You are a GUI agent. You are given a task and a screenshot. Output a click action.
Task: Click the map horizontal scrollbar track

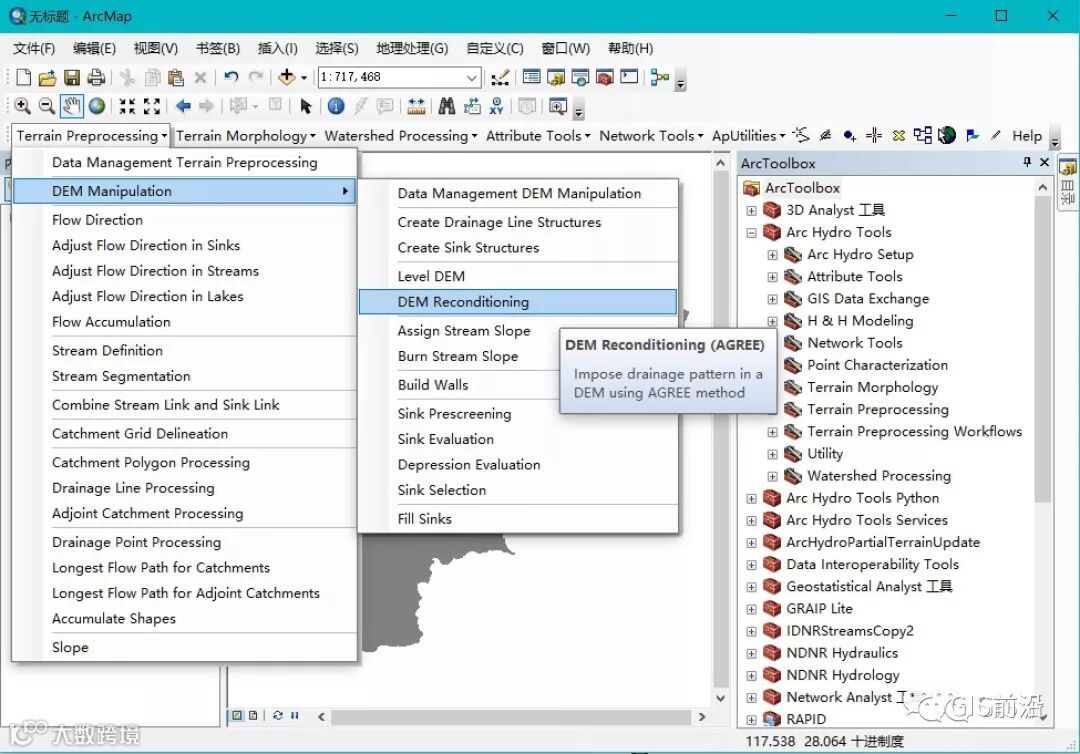pyautogui.click(x=511, y=717)
